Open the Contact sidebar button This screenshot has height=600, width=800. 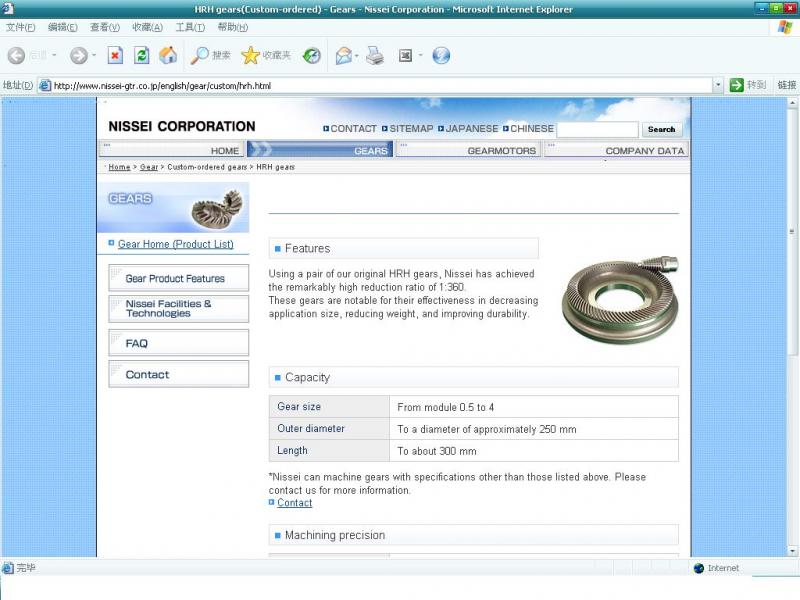pyautogui.click(x=179, y=374)
